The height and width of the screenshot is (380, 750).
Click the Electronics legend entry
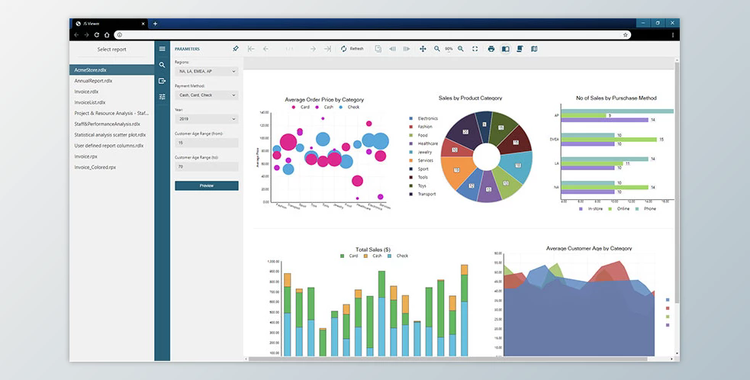click(x=424, y=118)
